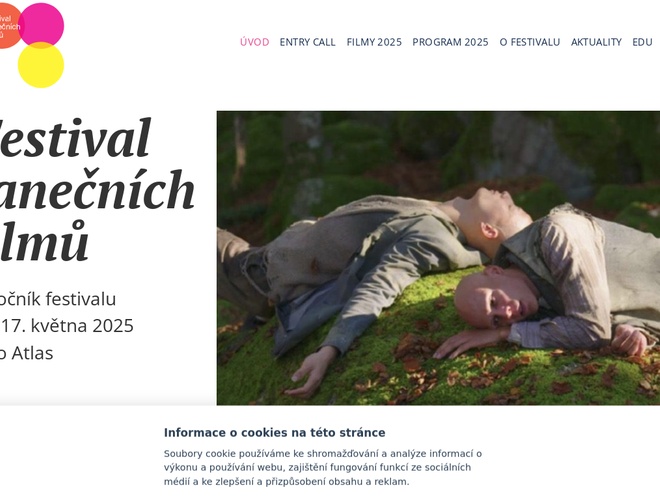This screenshot has width=660, height=500.
Task: Click the orange logo circle with text
Action: pyautogui.click(x=9, y=26)
